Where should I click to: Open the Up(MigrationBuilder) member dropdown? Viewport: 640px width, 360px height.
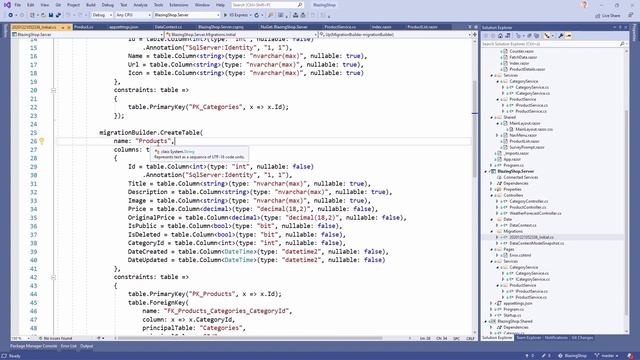(x=395, y=35)
